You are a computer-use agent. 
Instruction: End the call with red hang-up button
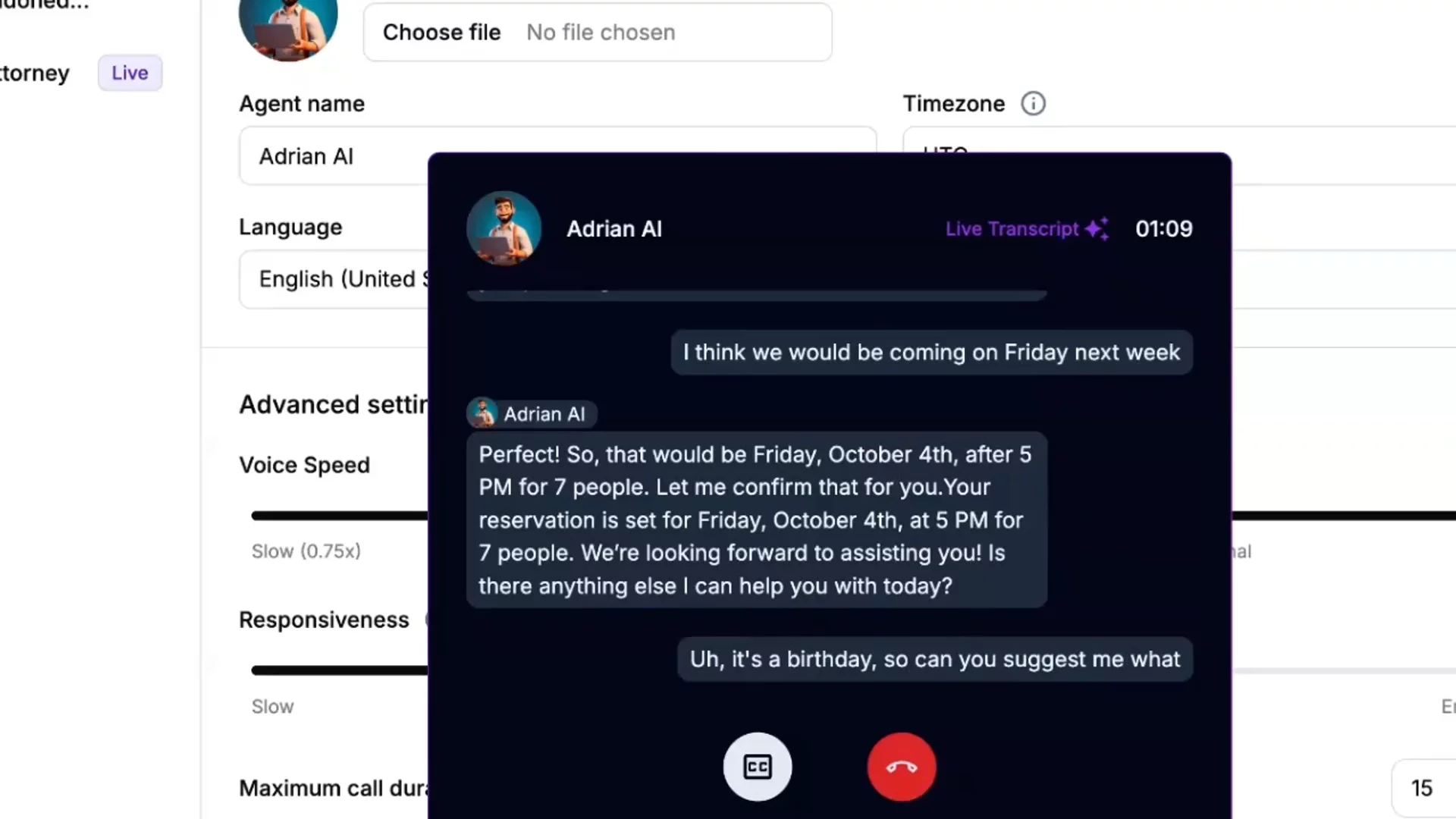coord(902,767)
